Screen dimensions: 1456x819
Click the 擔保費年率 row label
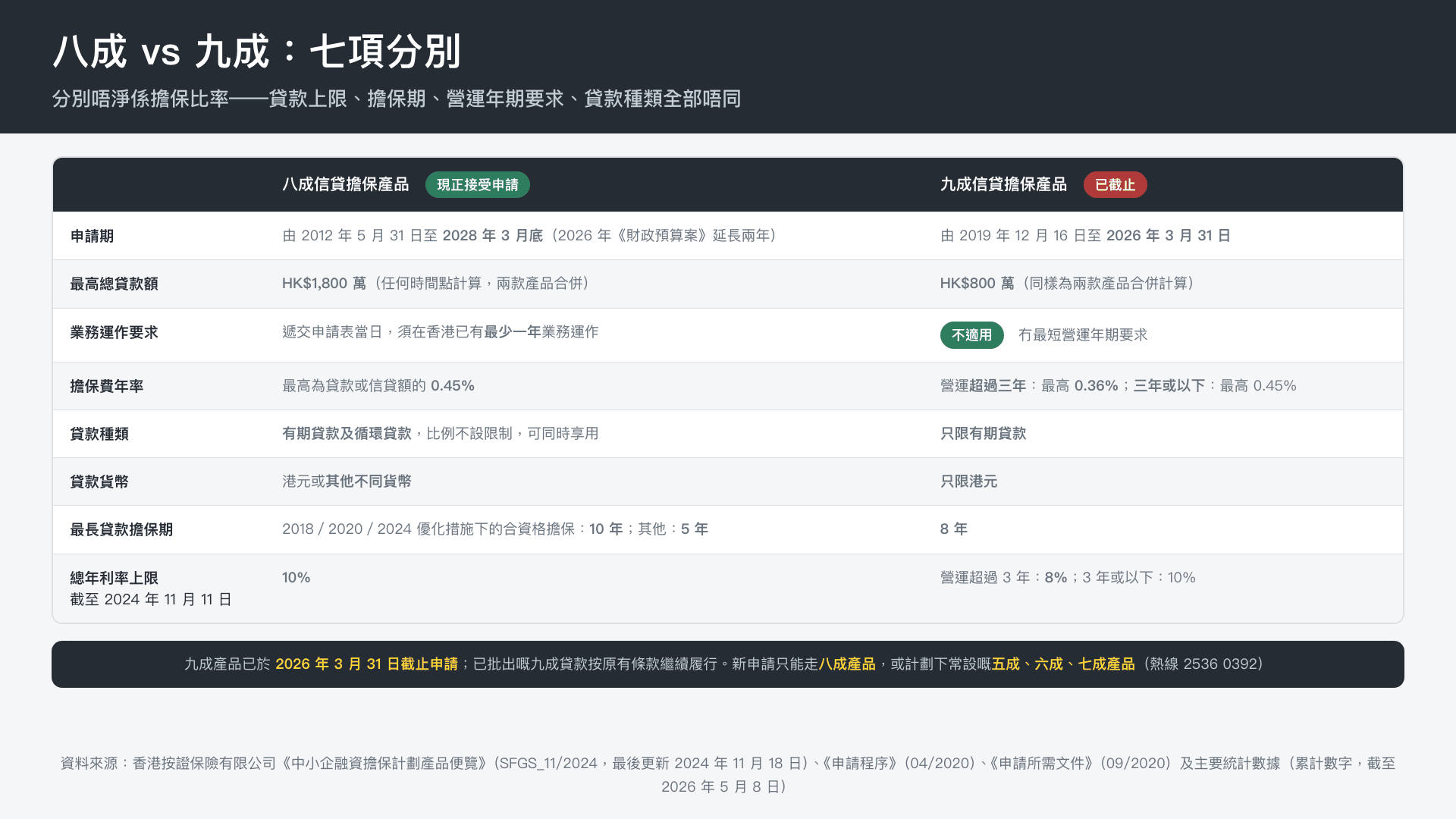pyautogui.click(x=106, y=386)
